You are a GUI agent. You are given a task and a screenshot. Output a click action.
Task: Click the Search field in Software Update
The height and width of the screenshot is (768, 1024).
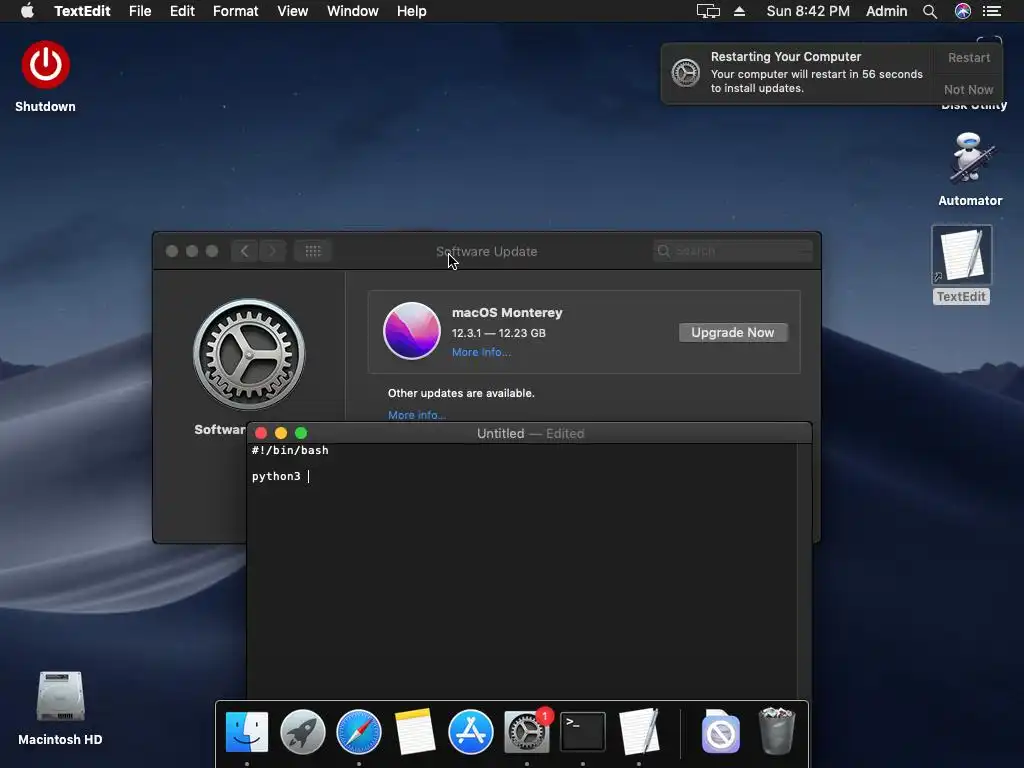(x=733, y=251)
